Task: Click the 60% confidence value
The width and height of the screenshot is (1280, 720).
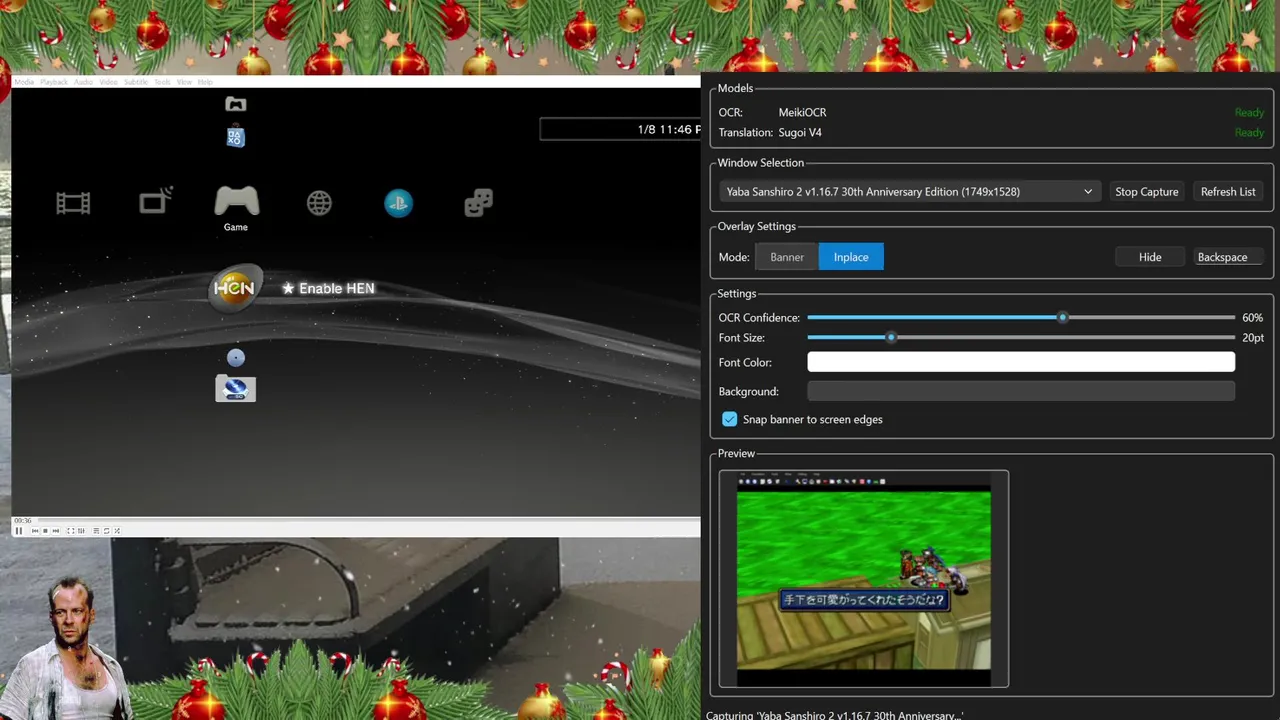Action: (x=1252, y=317)
